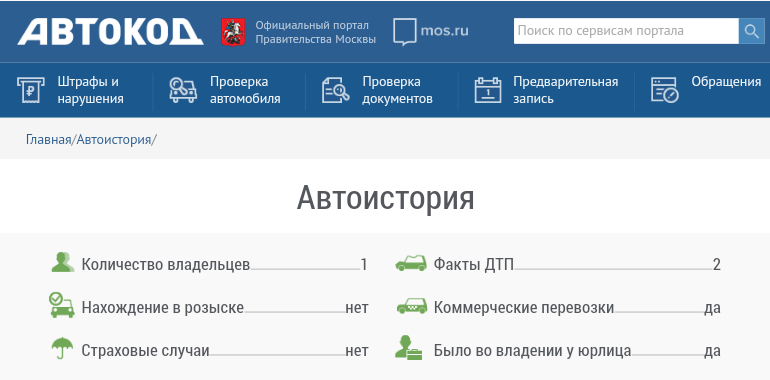The image size is (770, 380).
Task: Click the search magnifier button
Action: [x=751, y=31]
